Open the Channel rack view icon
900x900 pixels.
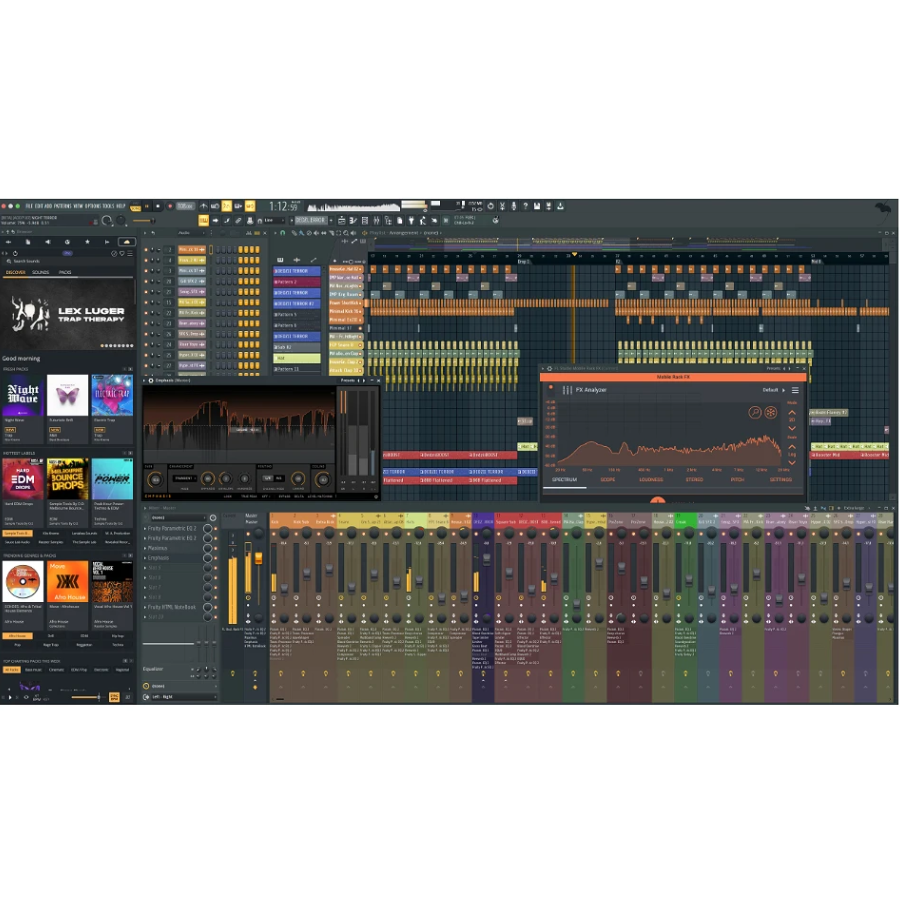[364, 220]
